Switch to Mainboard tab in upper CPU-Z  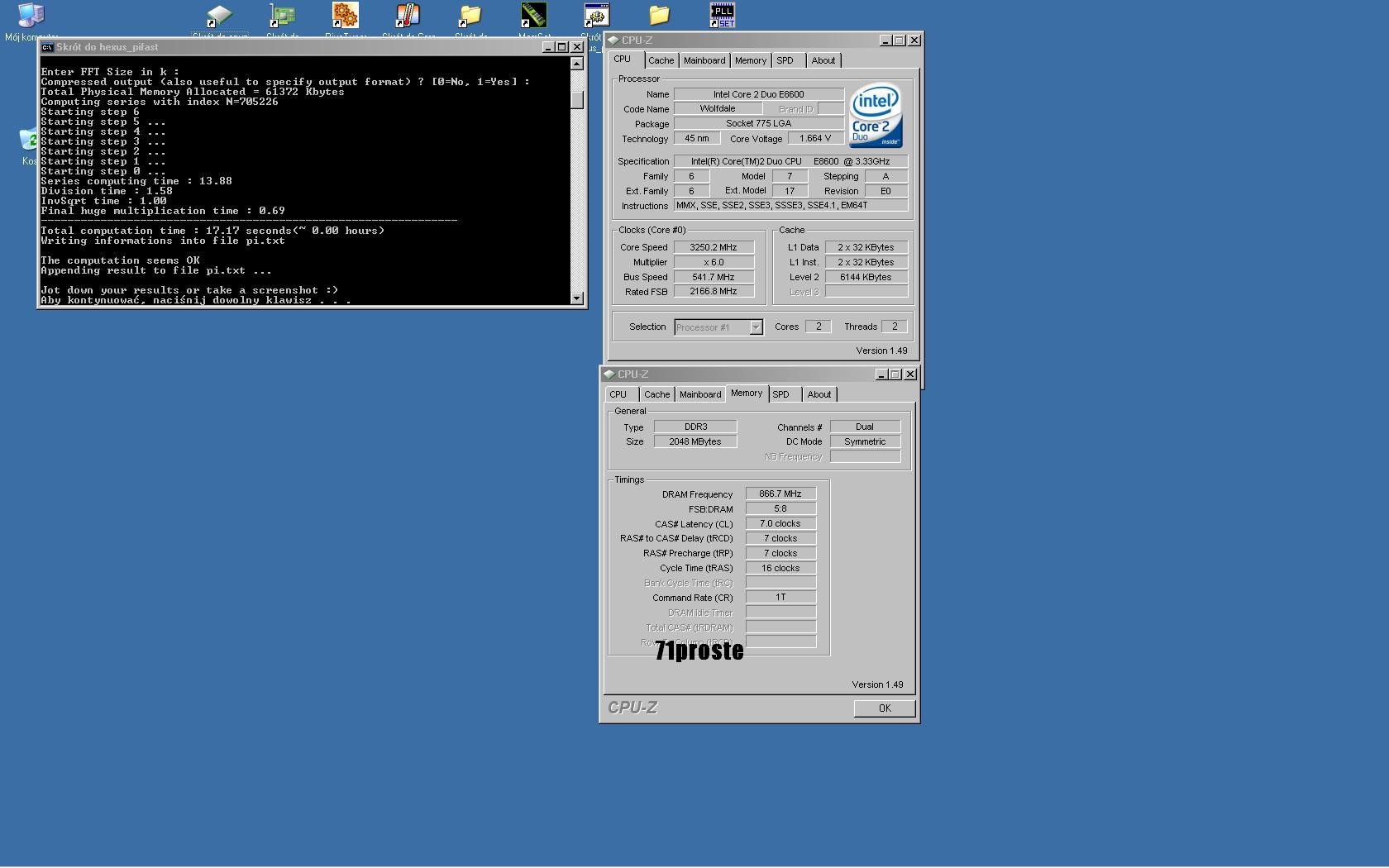(704, 60)
